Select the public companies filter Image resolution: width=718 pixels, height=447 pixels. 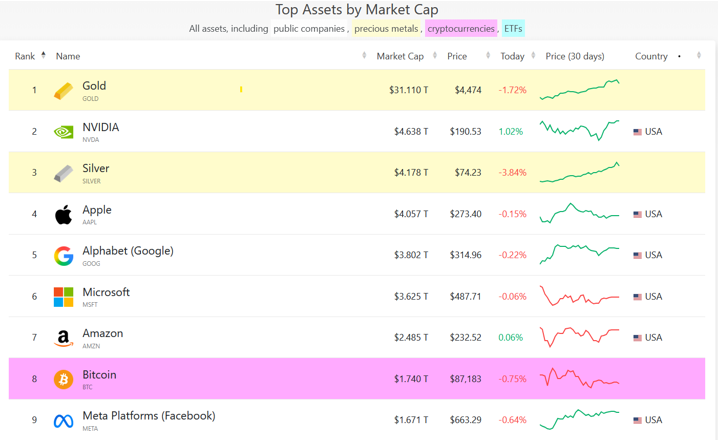point(309,29)
